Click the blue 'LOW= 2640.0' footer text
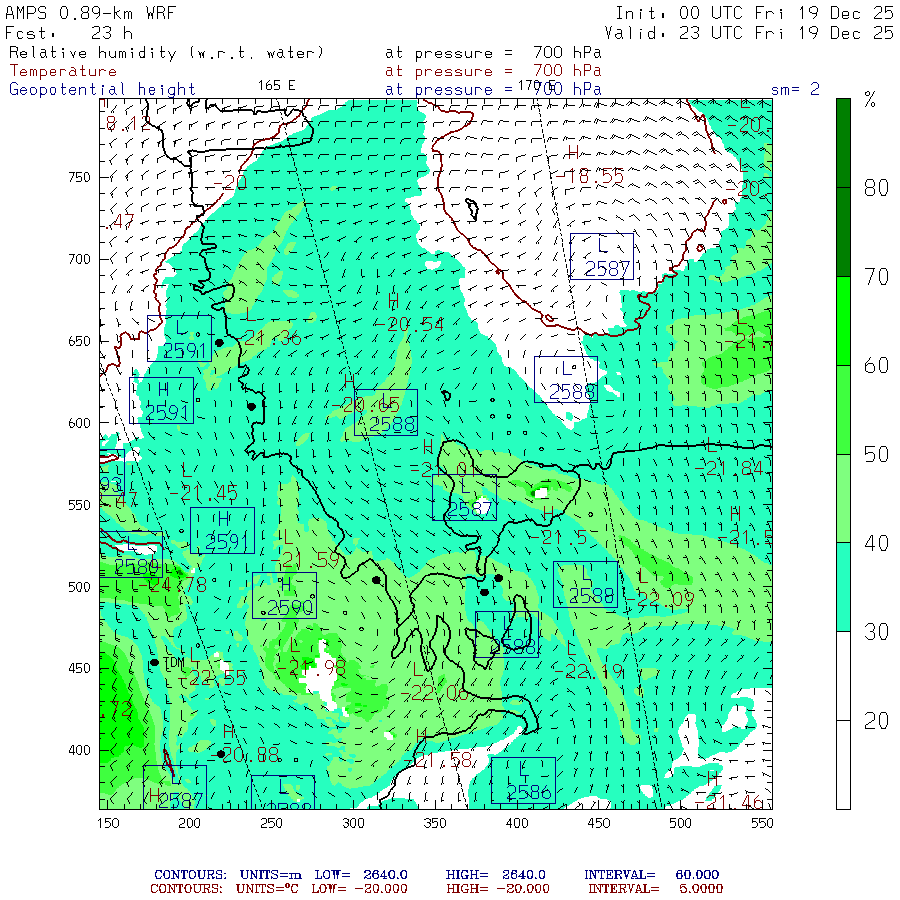Image resolution: width=900 pixels, height=900 pixels. pos(361,875)
